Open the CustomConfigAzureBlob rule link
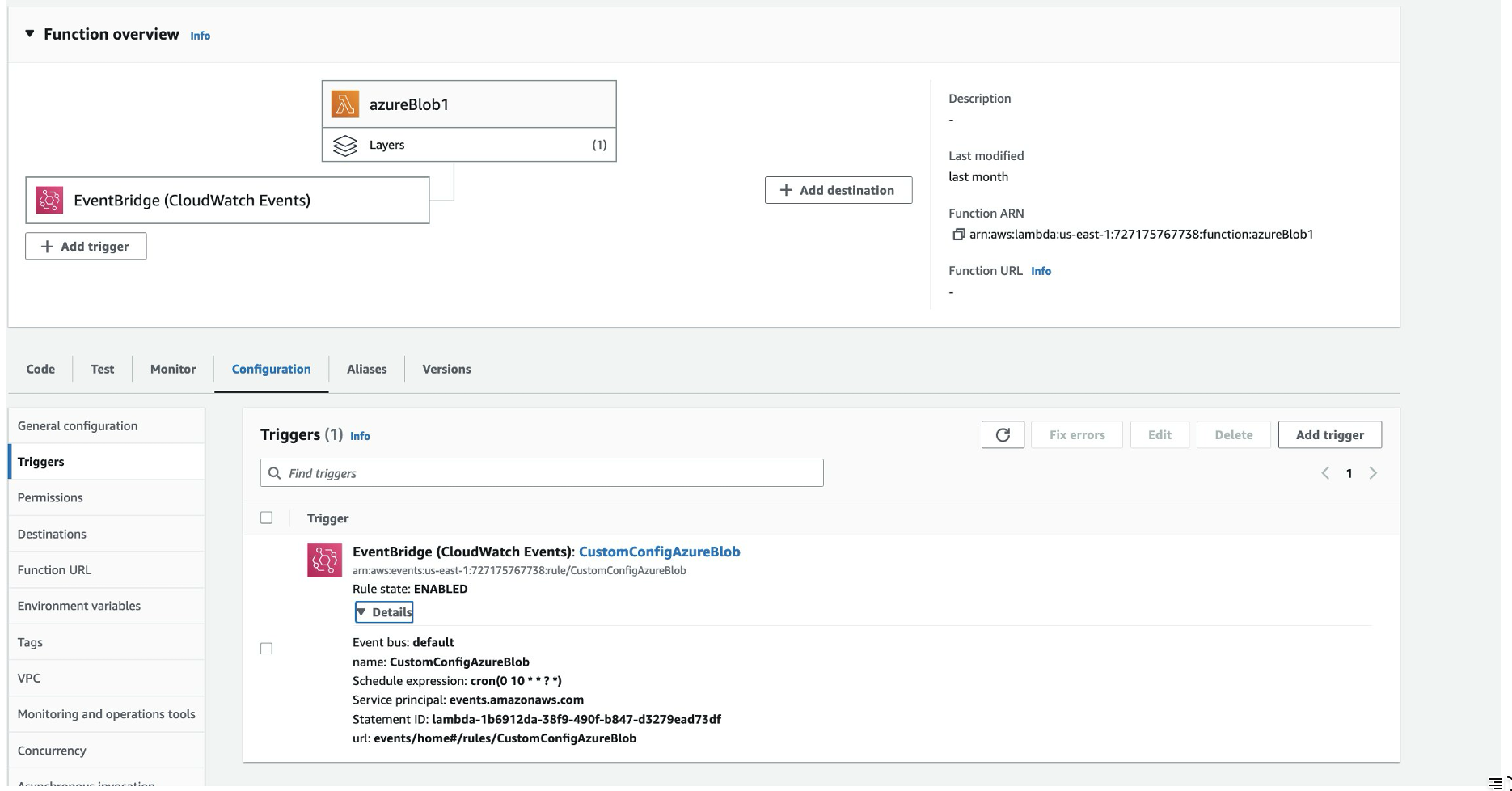Image resolution: width=1512 pixels, height=791 pixels. (659, 552)
